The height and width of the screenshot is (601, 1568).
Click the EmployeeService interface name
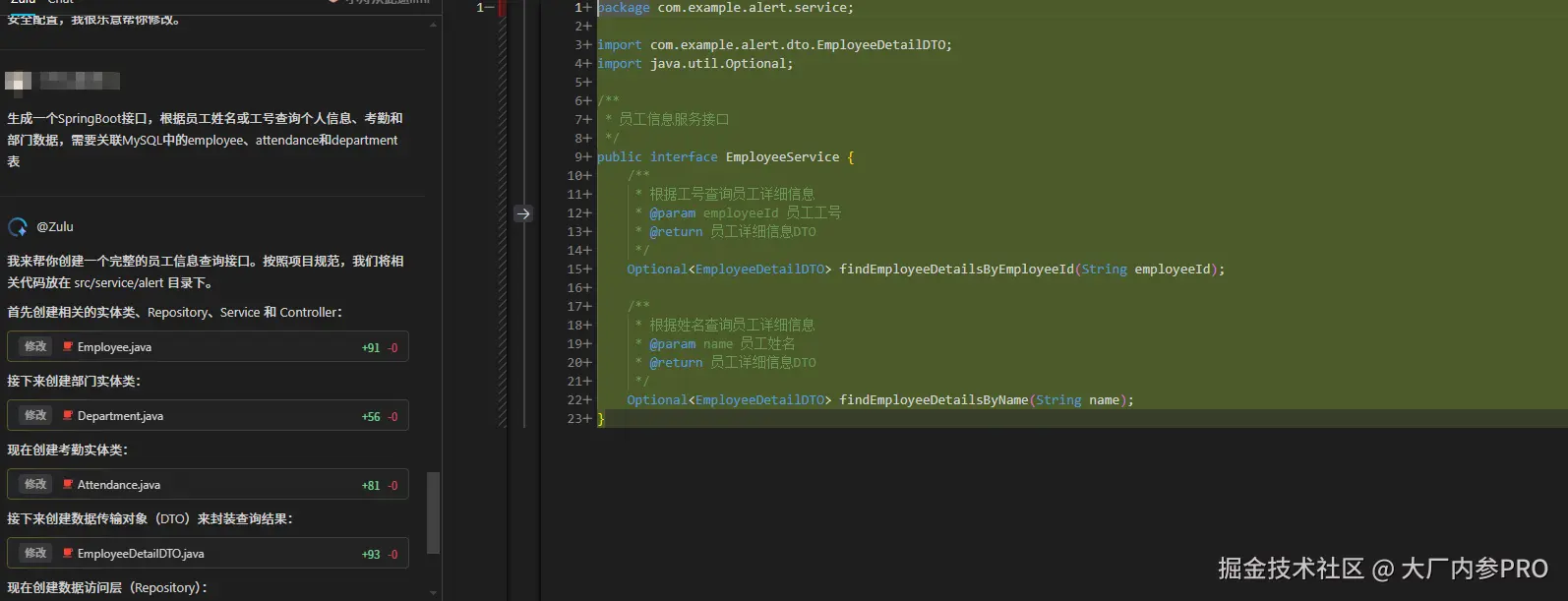[782, 156]
